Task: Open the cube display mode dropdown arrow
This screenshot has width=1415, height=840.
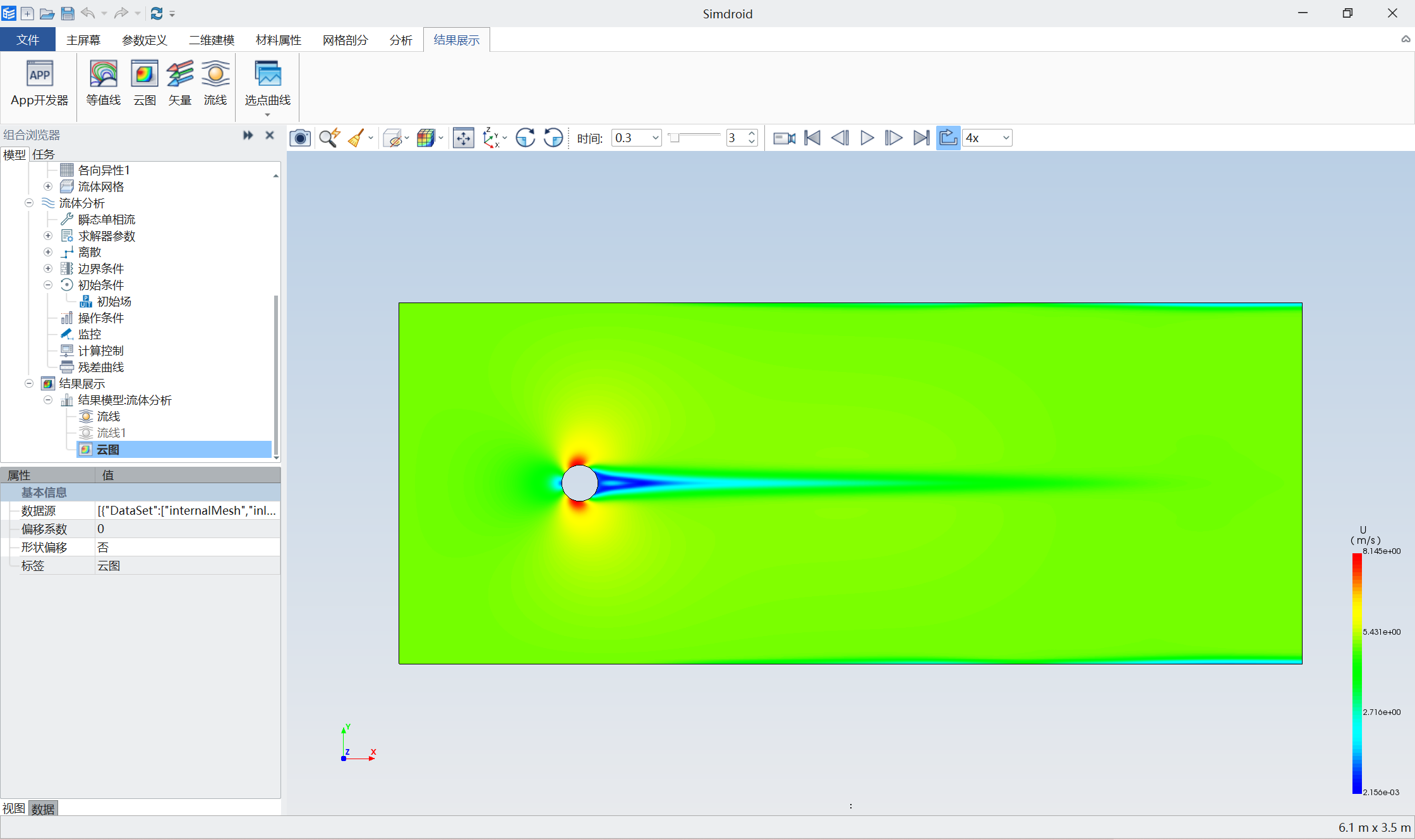Action: [x=441, y=138]
